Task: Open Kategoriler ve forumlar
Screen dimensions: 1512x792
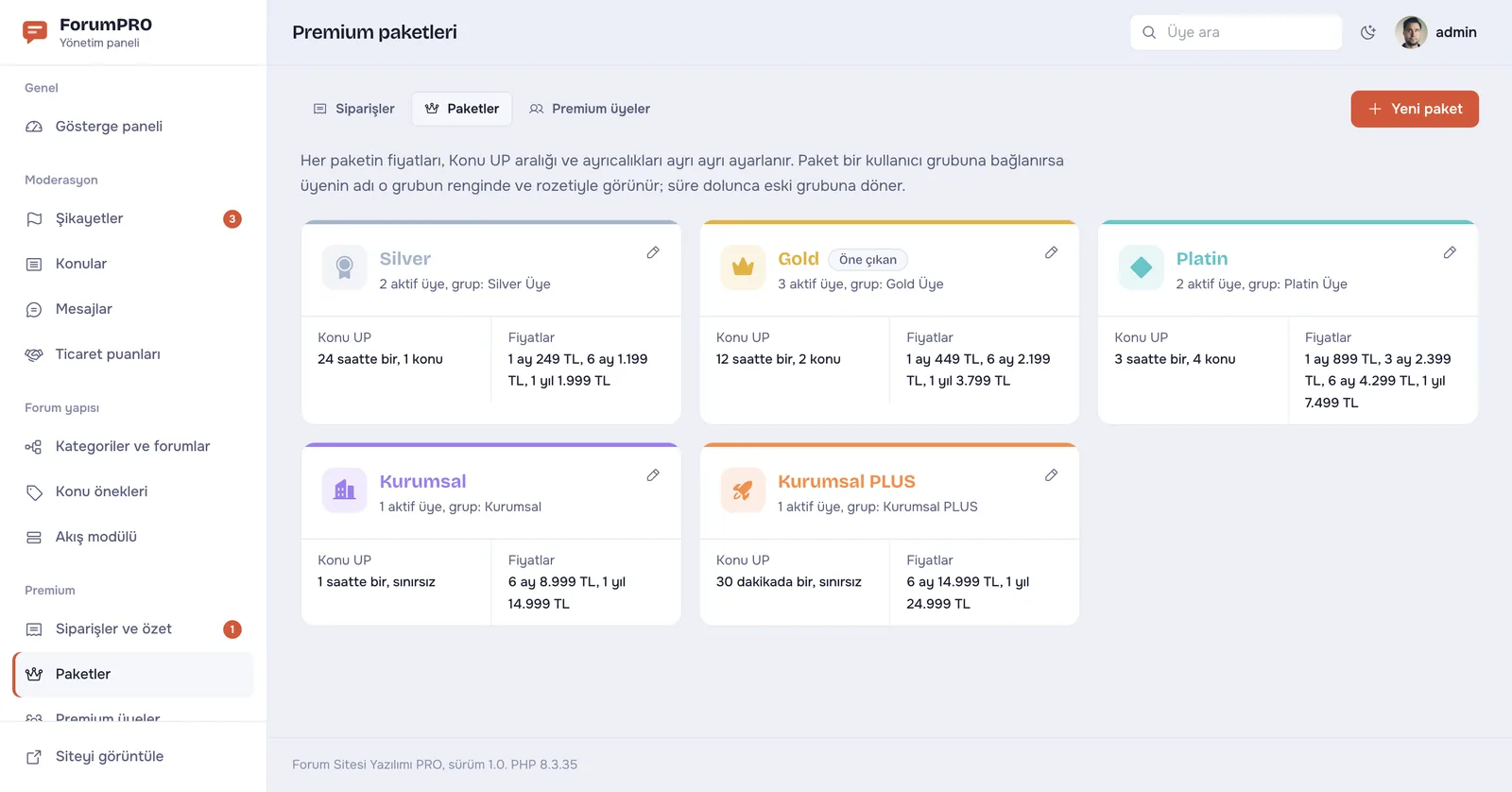Action: tap(133, 447)
